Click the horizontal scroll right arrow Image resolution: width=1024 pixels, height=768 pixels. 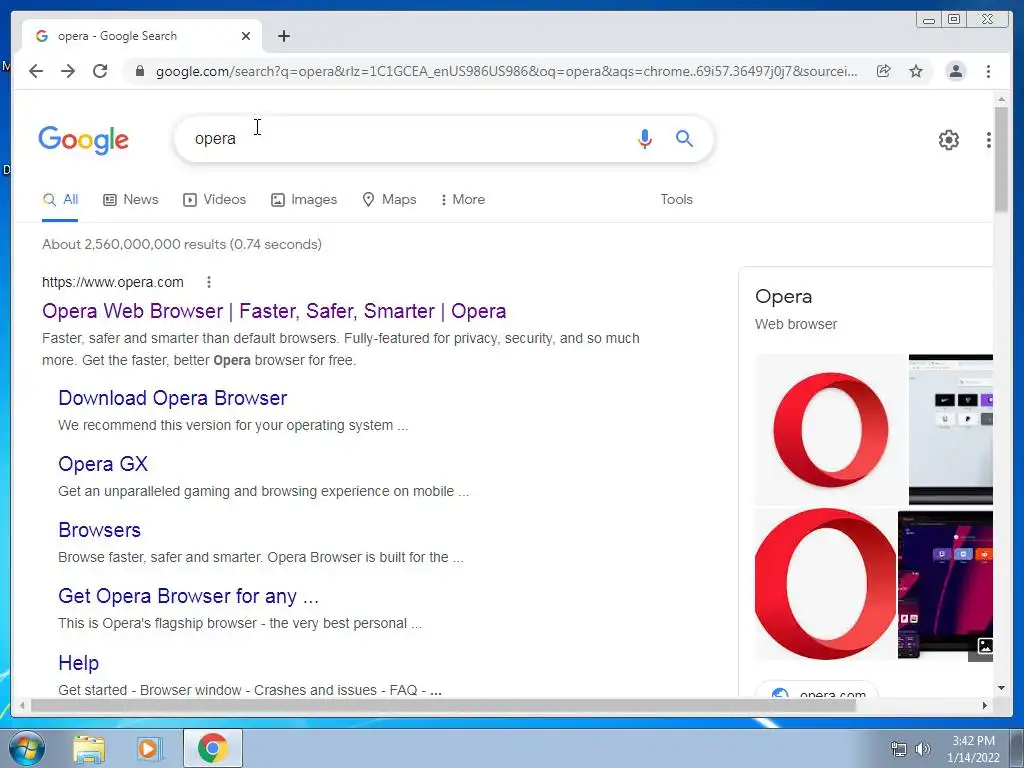click(x=985, y=705)
